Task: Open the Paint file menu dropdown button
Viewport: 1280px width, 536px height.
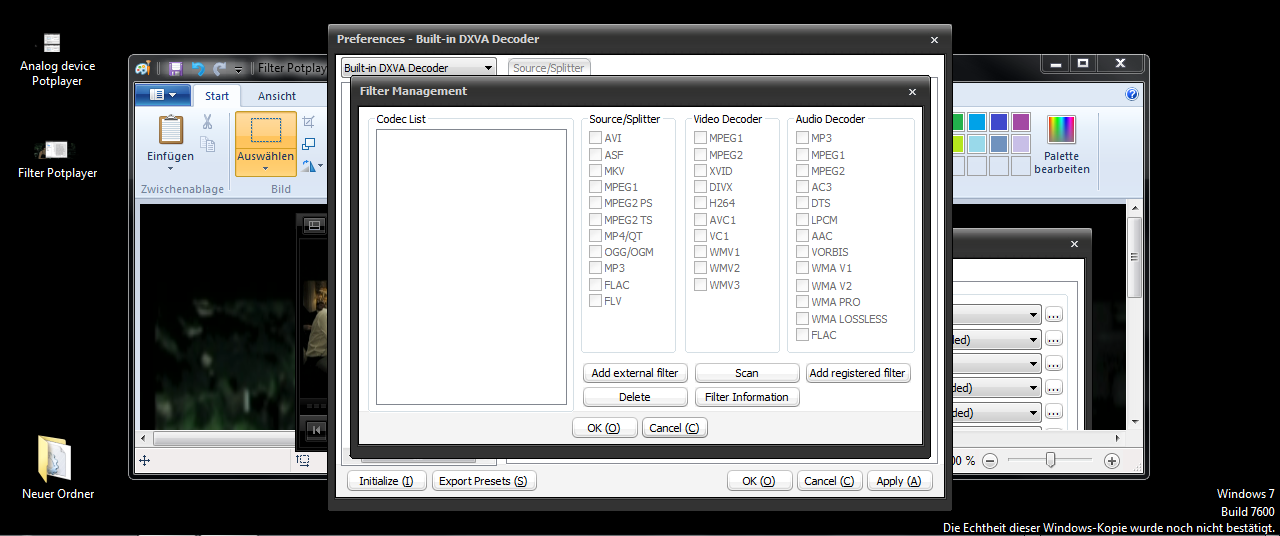Action: 162,95
